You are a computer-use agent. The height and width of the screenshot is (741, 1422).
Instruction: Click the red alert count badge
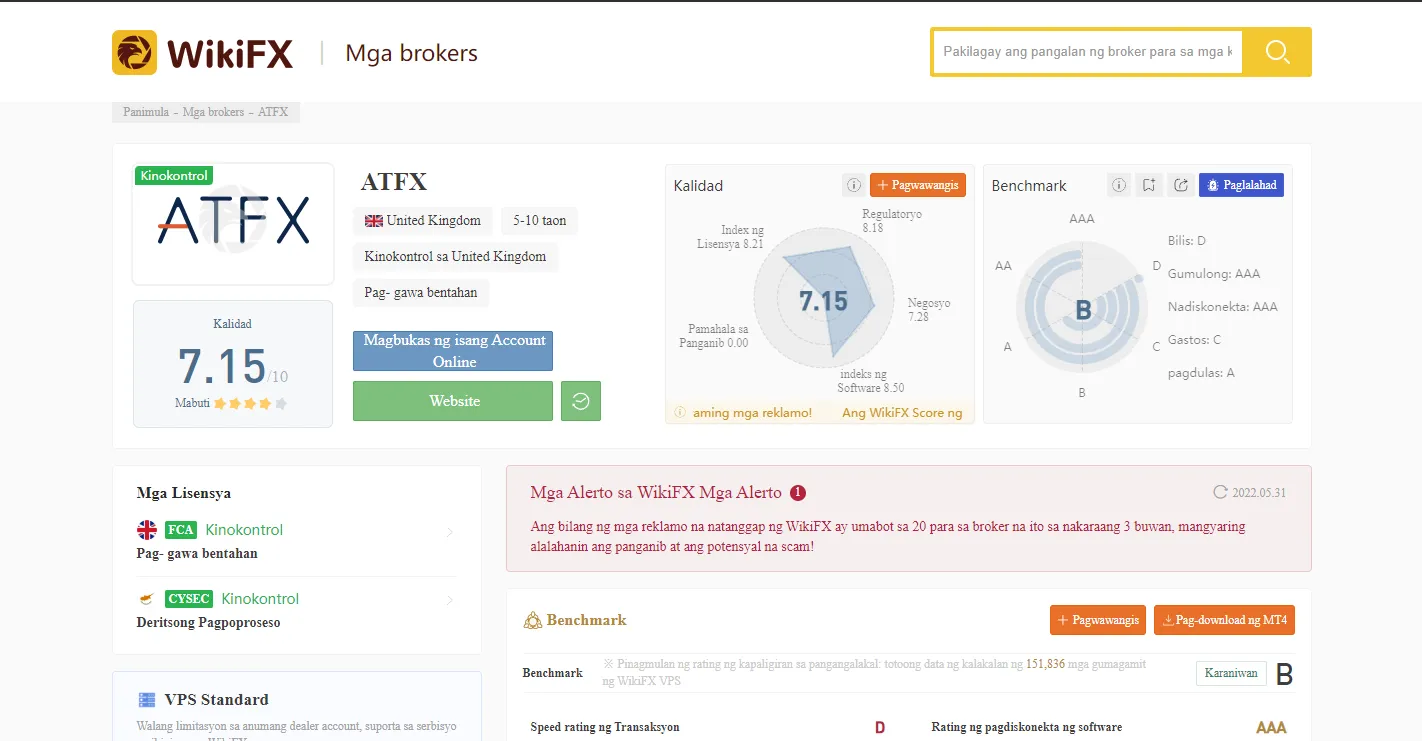(x=798, y=493)
